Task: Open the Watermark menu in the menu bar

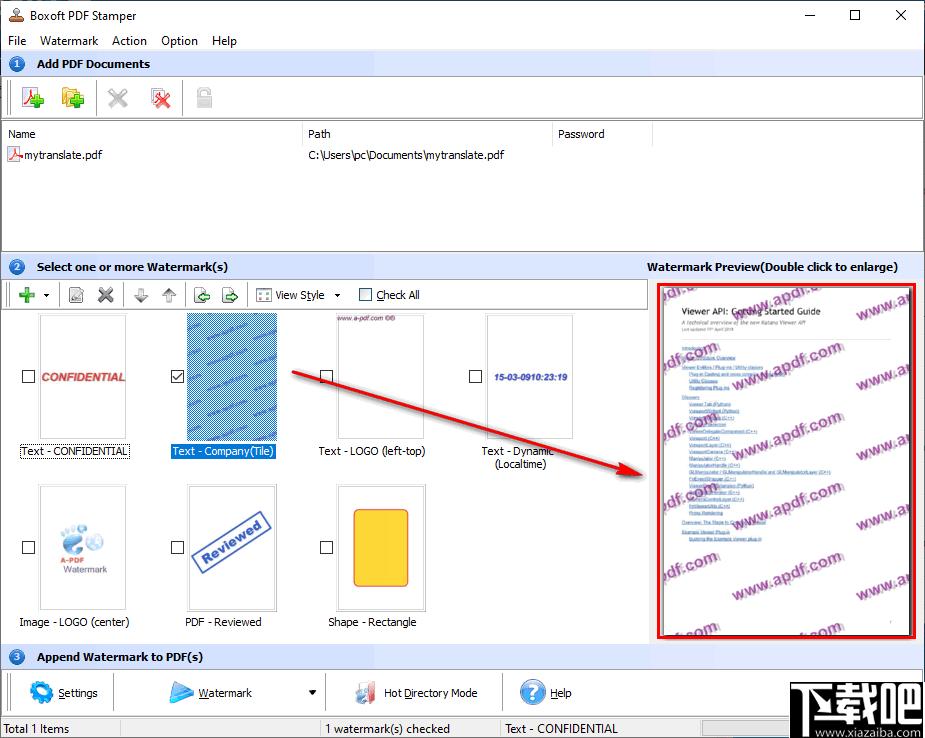Action: coord(69,41)
